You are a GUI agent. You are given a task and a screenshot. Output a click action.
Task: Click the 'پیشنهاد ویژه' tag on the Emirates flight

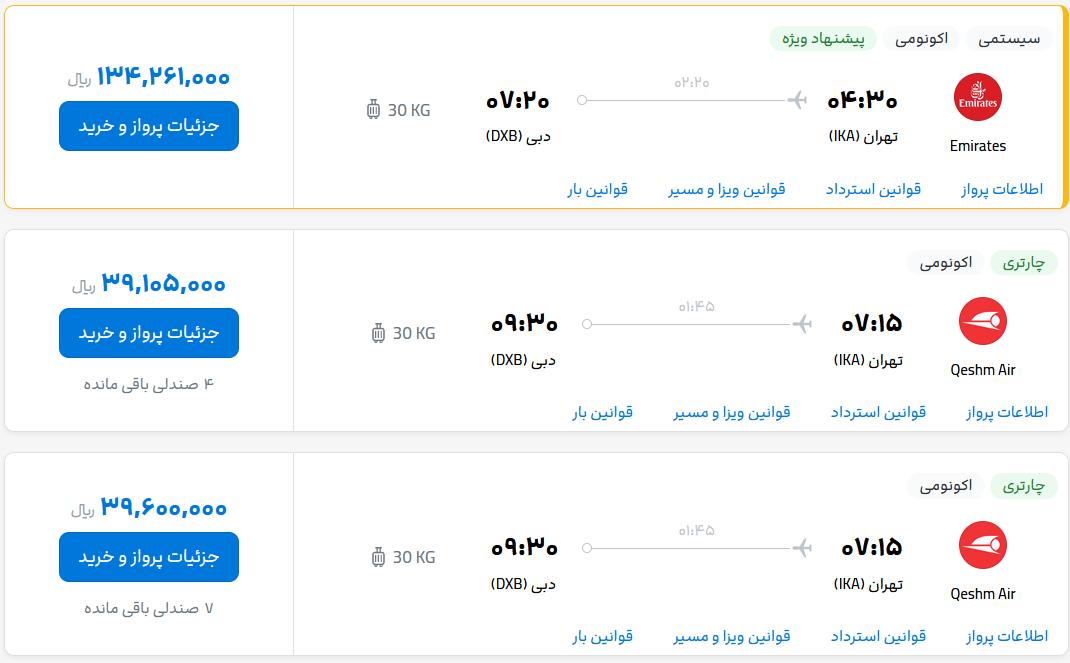point(823,39)
